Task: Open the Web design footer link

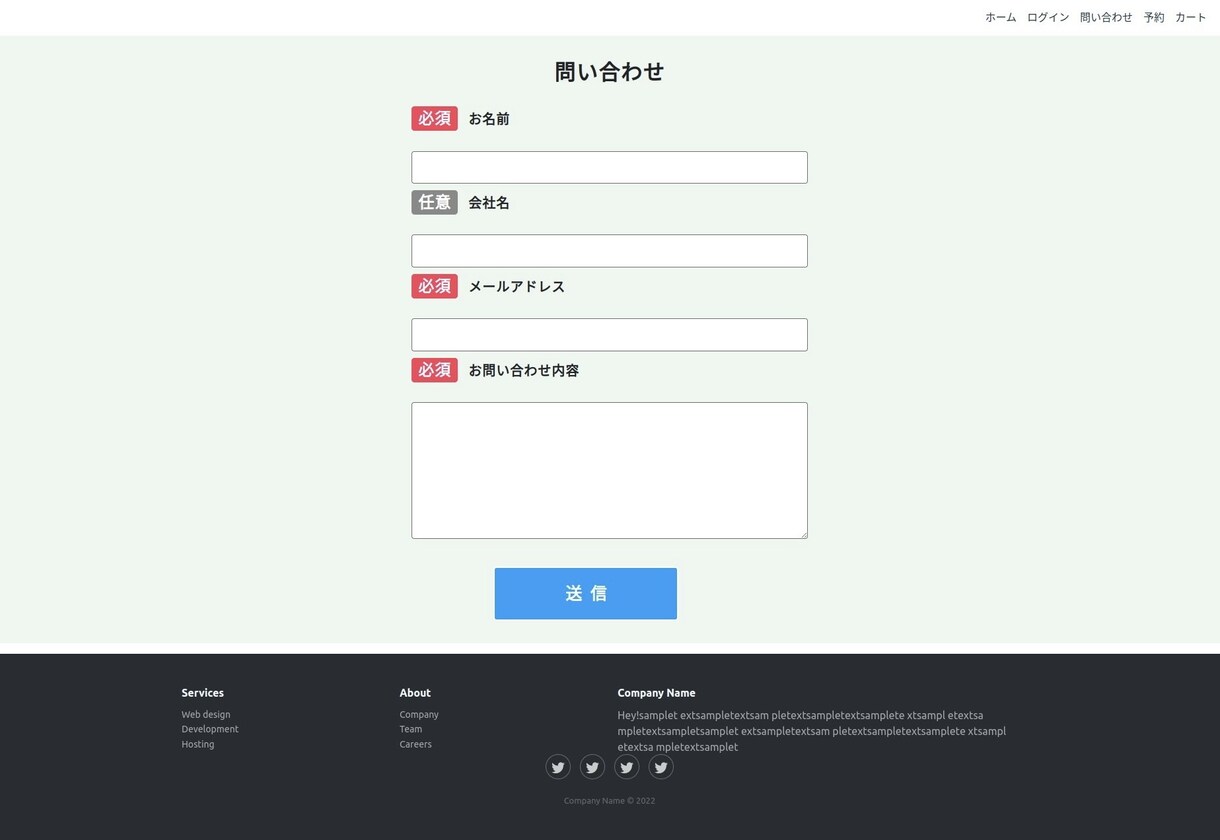Action: tap(206, 714)
